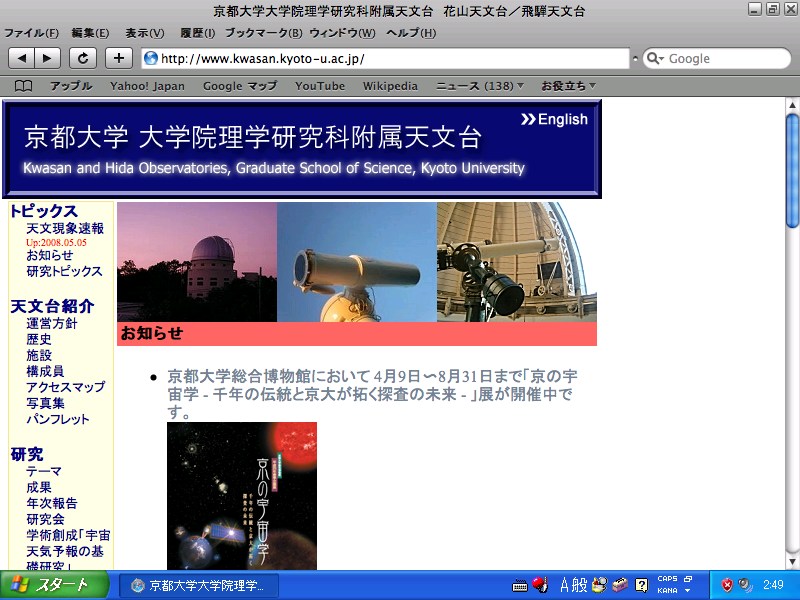Go back with the left arrow button

tap(21, 58)
